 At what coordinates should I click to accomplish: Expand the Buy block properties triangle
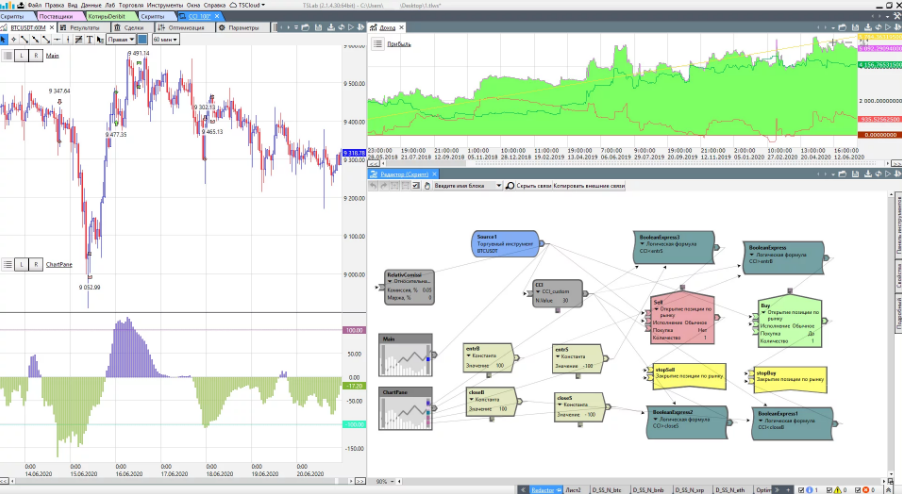[763, 313]
